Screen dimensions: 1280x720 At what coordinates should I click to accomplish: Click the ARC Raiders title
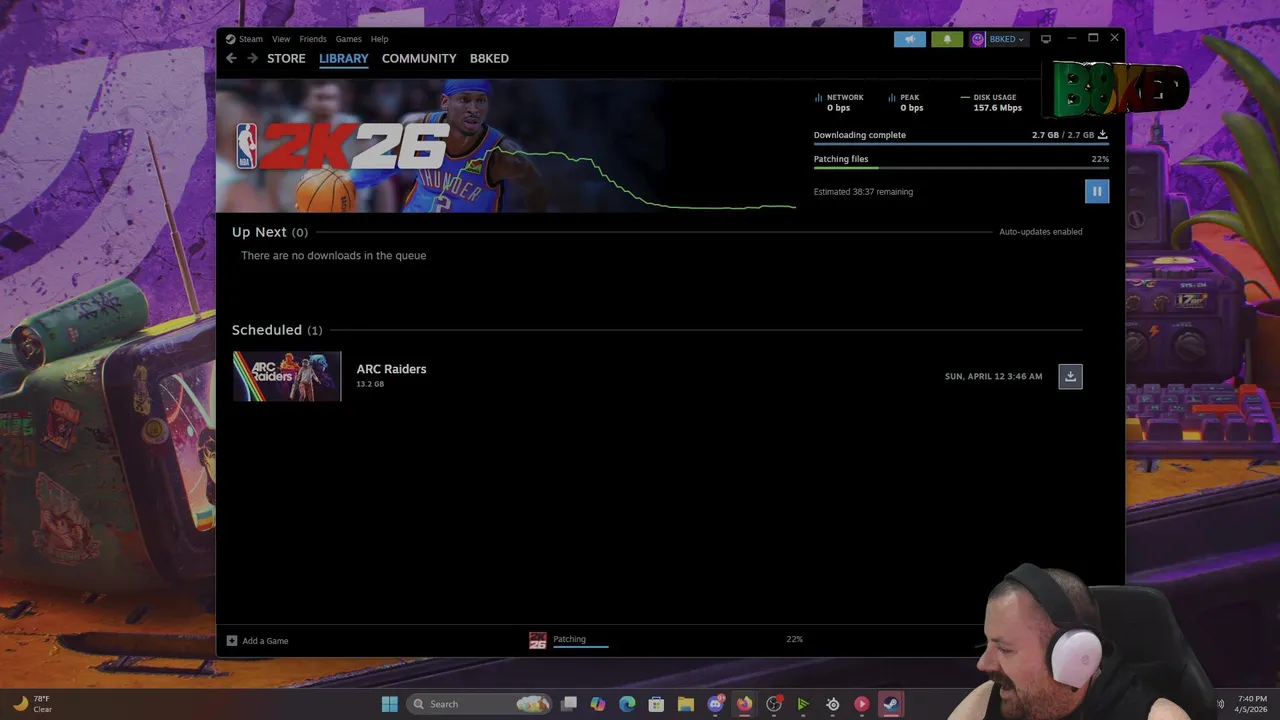(391, 369)
